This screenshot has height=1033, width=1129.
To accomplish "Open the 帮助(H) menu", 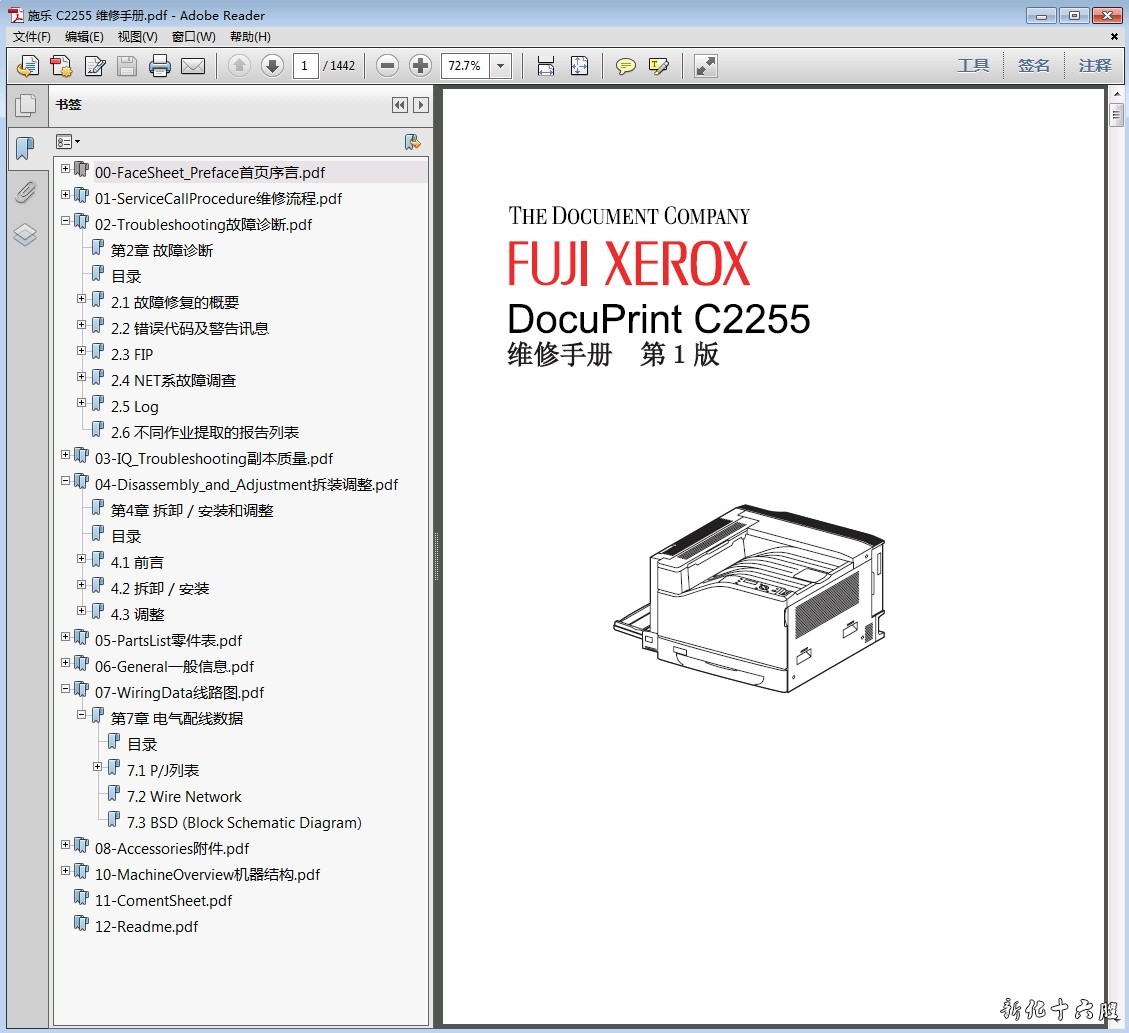I will click(250, 37).
